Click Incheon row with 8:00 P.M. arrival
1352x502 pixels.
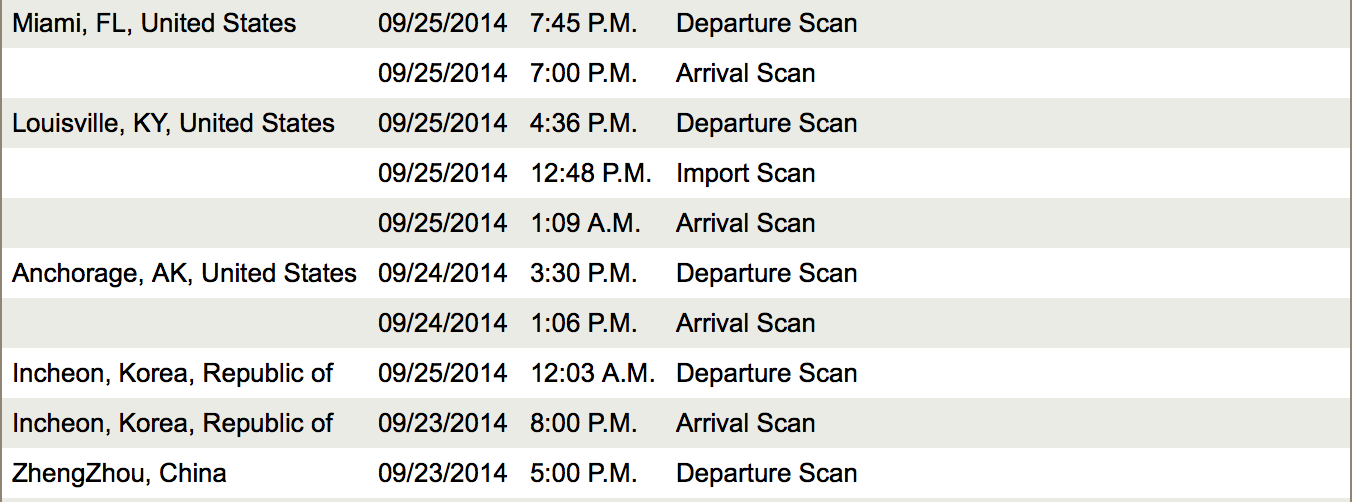(x=676, y=423)
